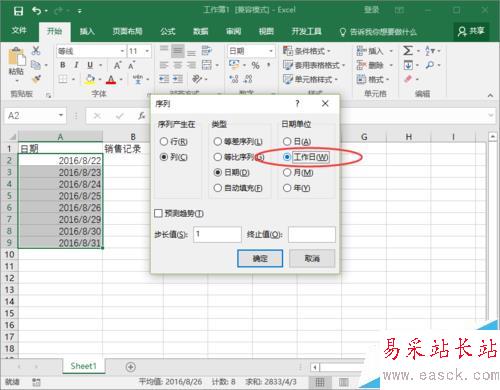Viewport: 500px width, 390px height.
Task: Click the Step value (步长值) input field
Action: click(217, 234)
